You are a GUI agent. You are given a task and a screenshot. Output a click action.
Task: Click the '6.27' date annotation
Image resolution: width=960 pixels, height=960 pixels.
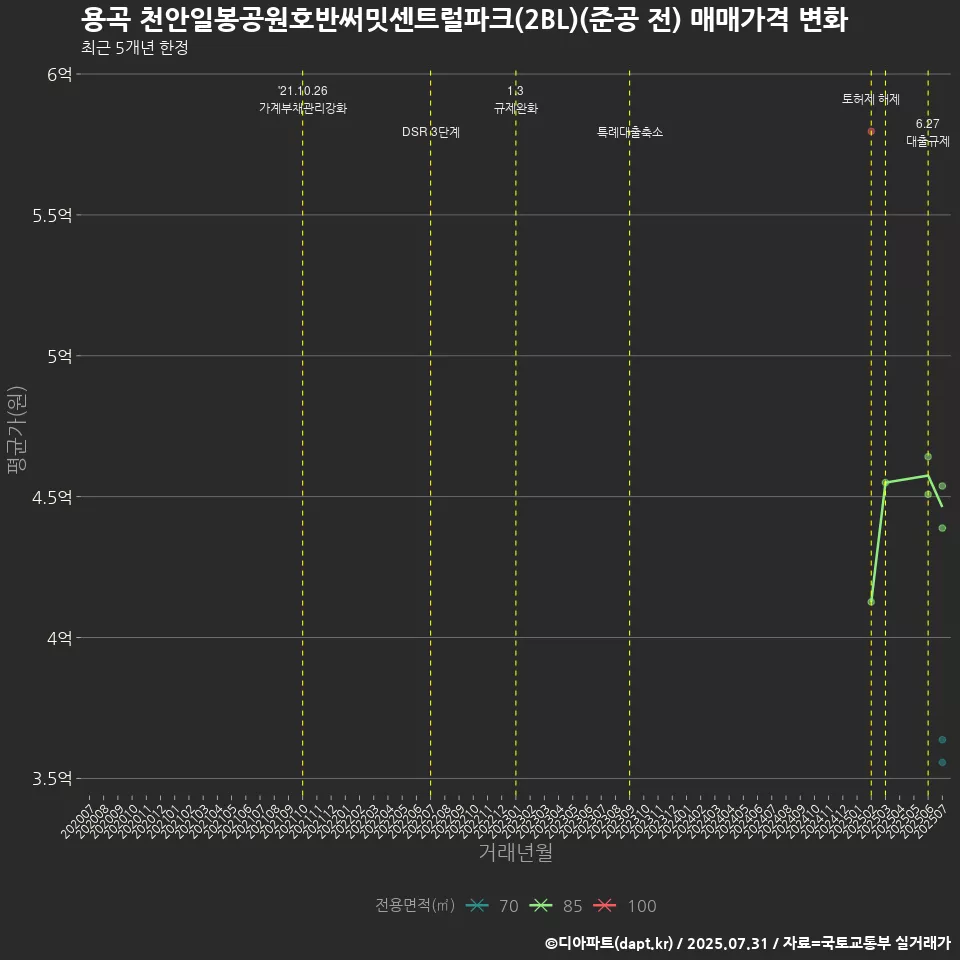pyautogui.click(x=928, y=124)
